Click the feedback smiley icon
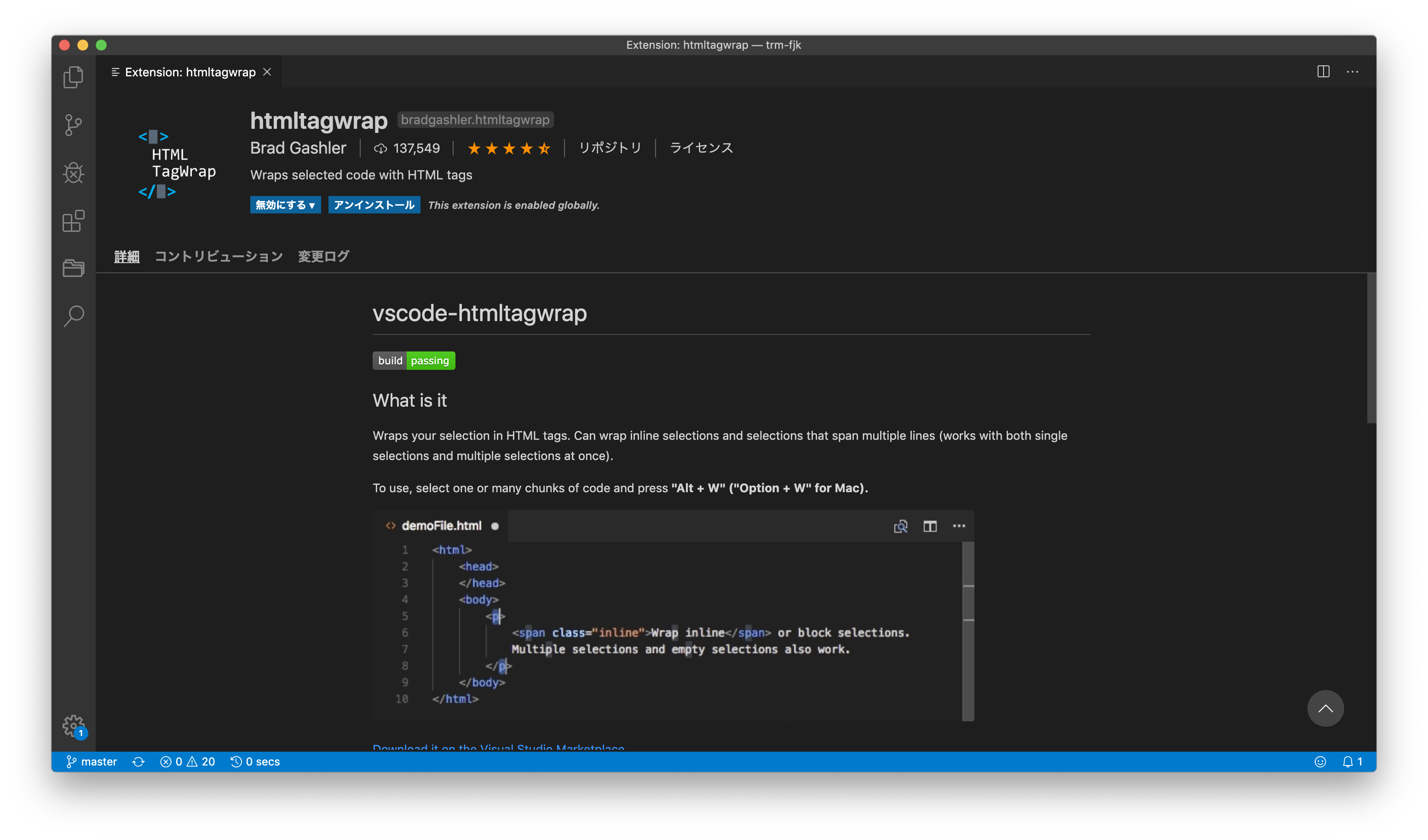The height and width of the screenshot is (840, 1428). [1320, 761]
